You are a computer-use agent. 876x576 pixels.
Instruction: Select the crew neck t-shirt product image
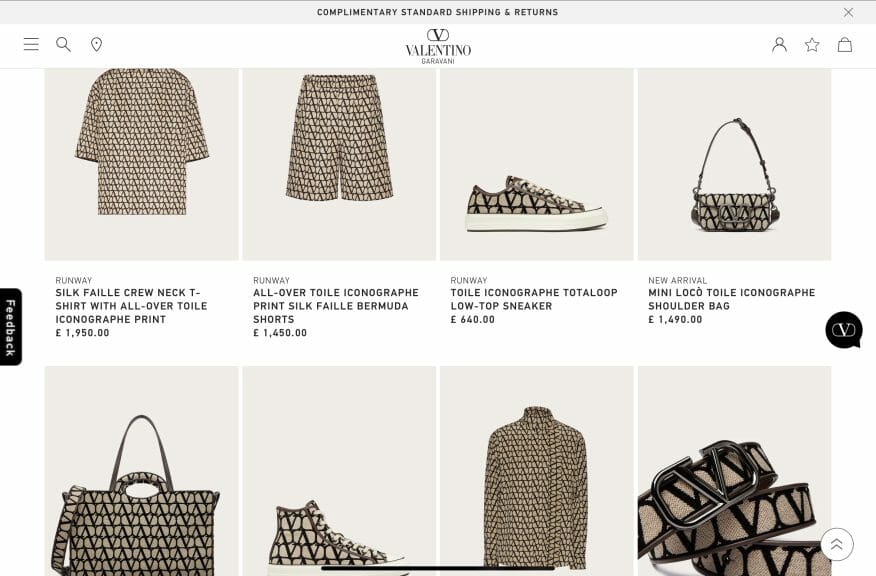(x=141, y=164)
